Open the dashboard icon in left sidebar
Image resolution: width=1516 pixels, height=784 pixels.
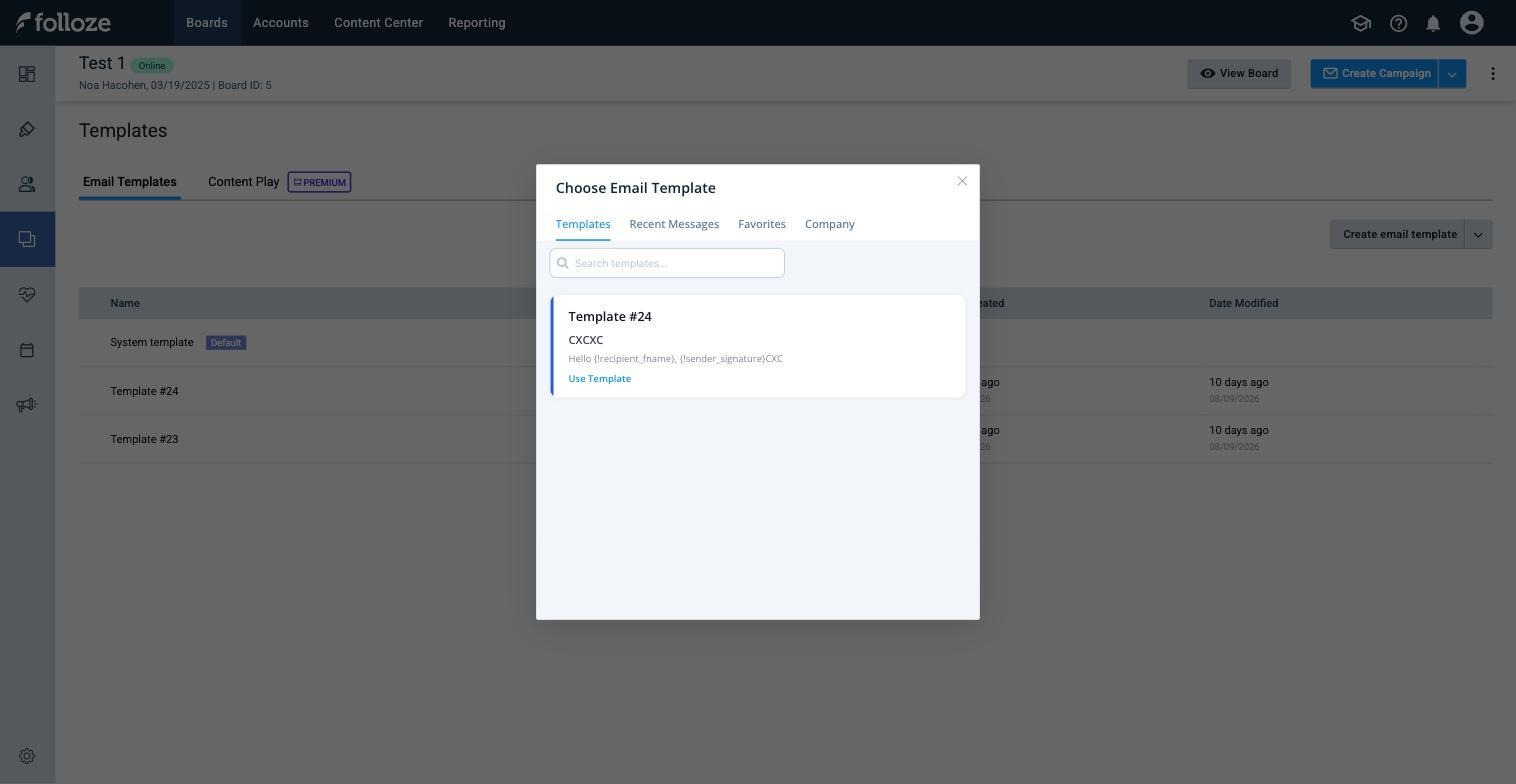click(x=27, y=74)
